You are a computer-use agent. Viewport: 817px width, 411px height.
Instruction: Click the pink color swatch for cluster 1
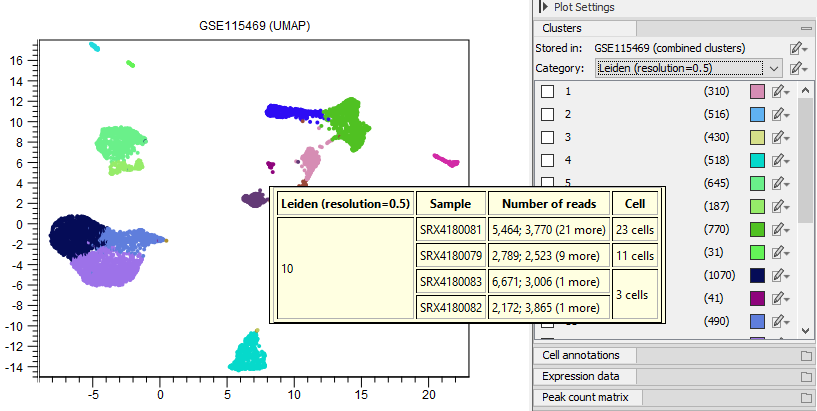coord(758,92)
